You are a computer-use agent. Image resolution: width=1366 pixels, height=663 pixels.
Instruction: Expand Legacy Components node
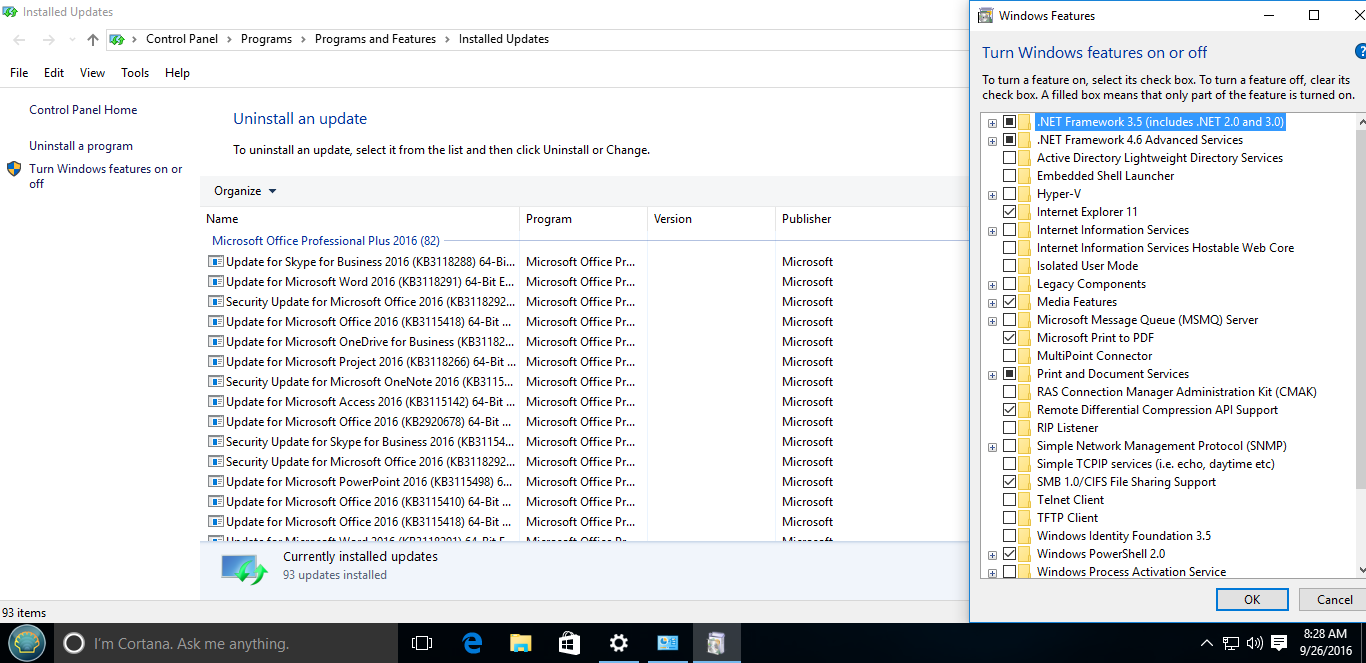tap(992, 285)
